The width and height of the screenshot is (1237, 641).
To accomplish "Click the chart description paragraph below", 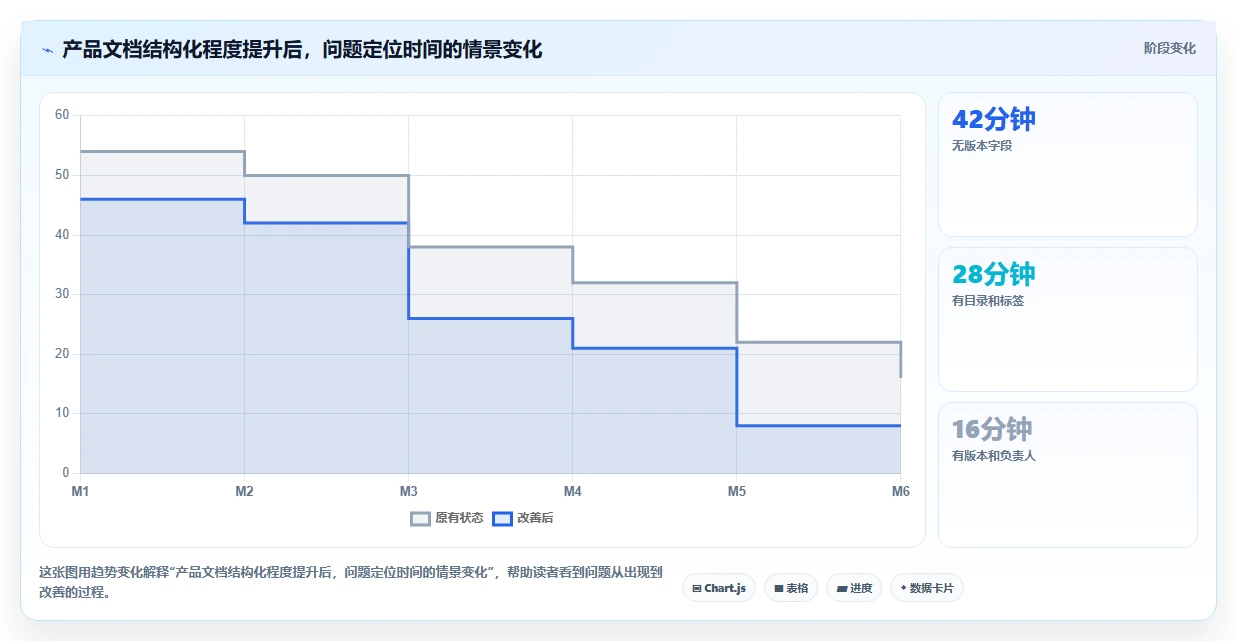I will 350,581.
